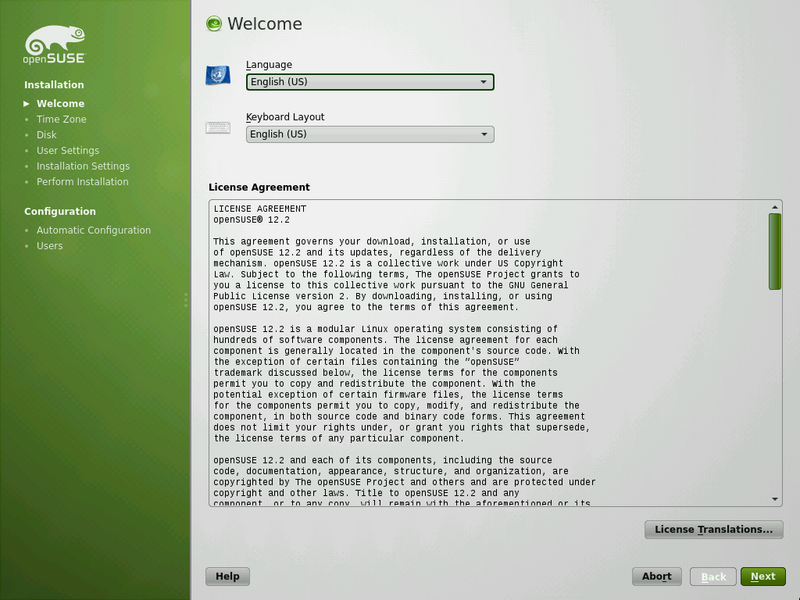Image resolution: width=800 pixels, height=600 pixels.
Task: Click the 'Configuration' sidebar heading
Action: [x=60, y=211]
